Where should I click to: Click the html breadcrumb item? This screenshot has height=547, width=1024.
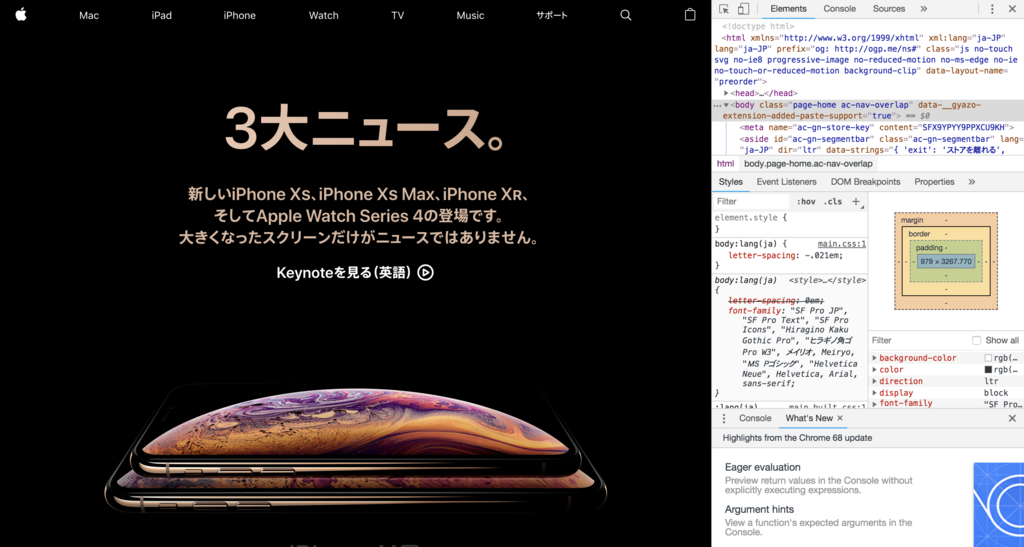(x=725, y=164)
